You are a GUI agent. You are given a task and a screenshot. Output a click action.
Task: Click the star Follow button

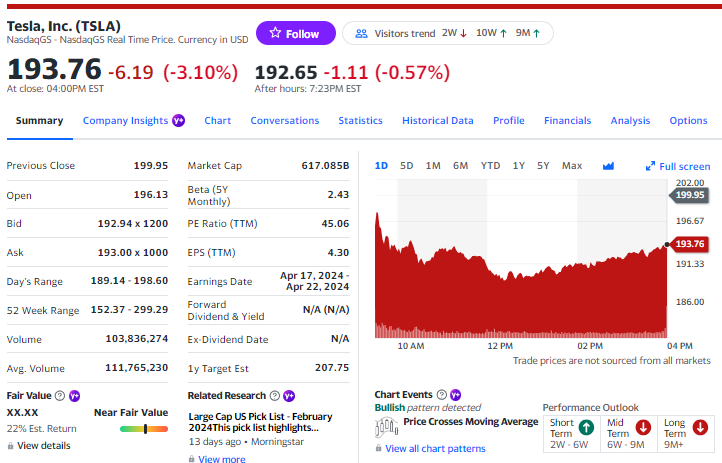click(296, 33)
